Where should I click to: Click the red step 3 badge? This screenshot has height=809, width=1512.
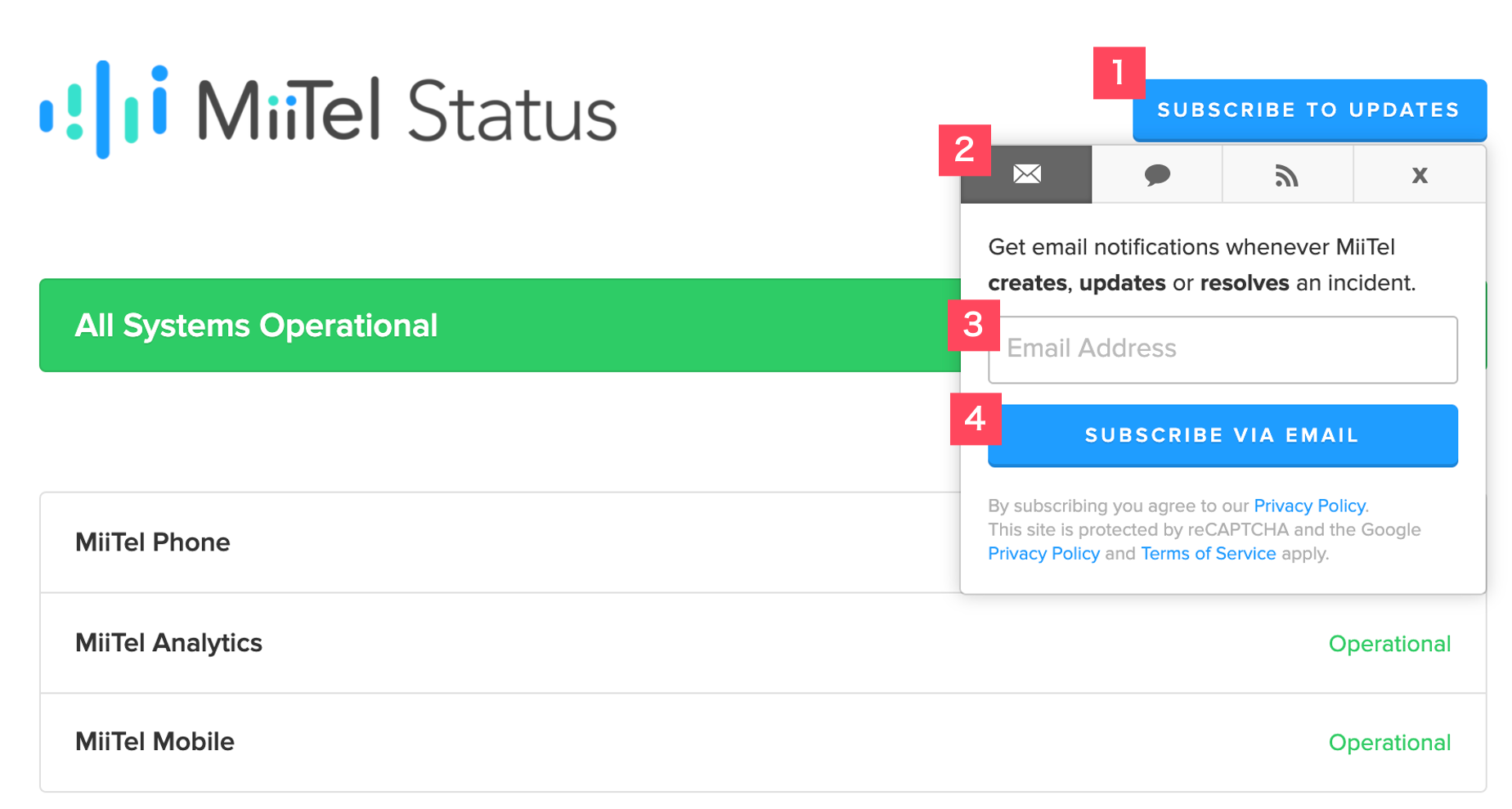click(x=973, y=325)
